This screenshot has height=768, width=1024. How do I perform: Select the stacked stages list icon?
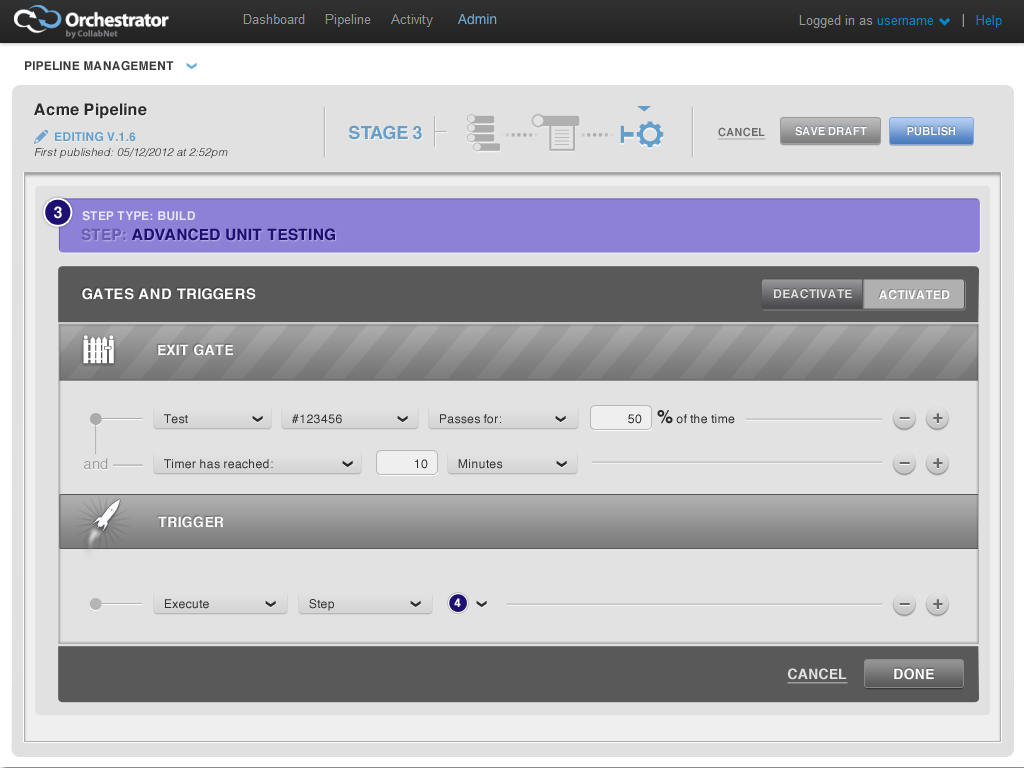pyautogui.click(x=483, y=133)
